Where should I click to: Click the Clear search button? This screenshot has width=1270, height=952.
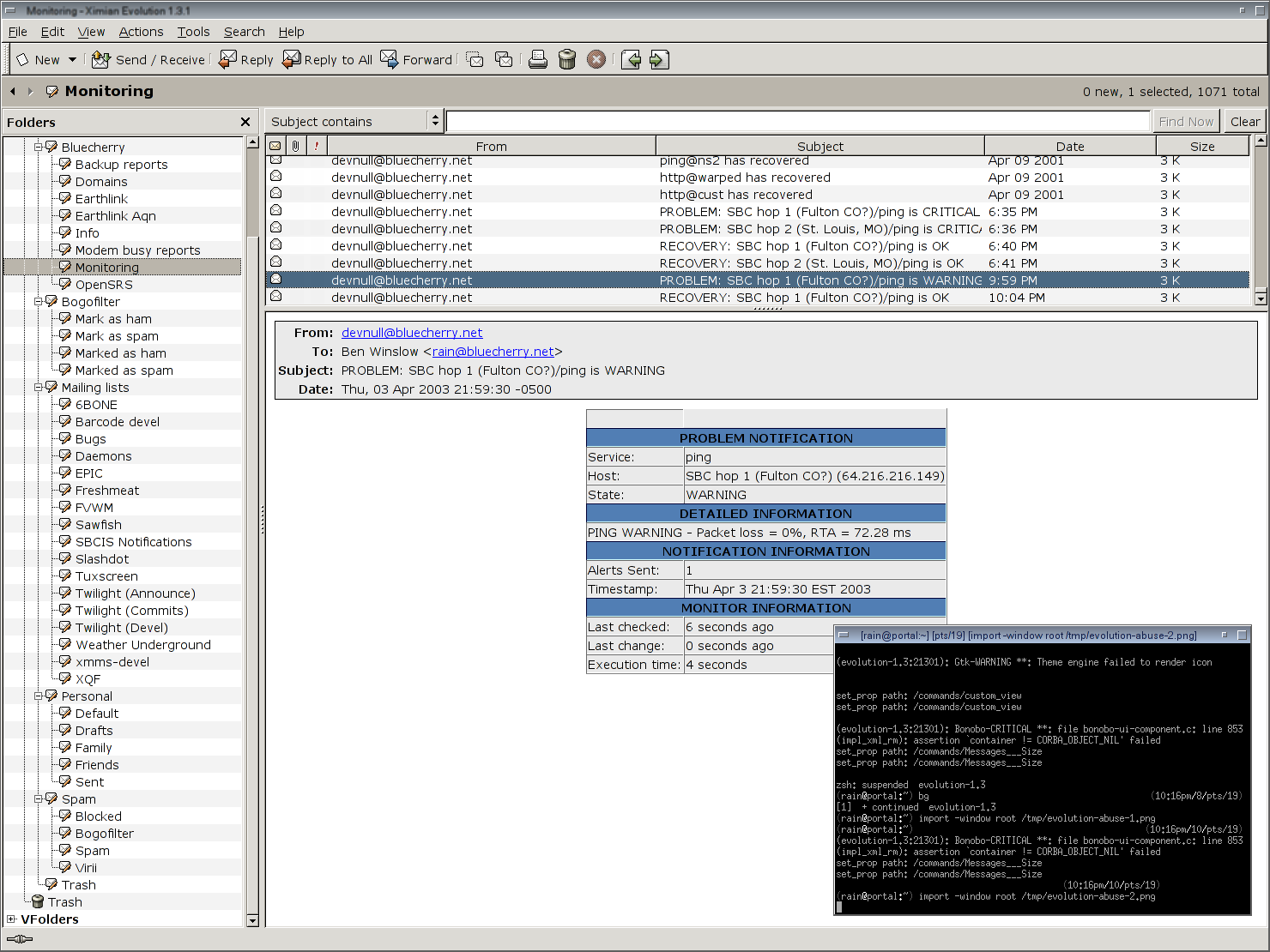[x=1245, y=122]
